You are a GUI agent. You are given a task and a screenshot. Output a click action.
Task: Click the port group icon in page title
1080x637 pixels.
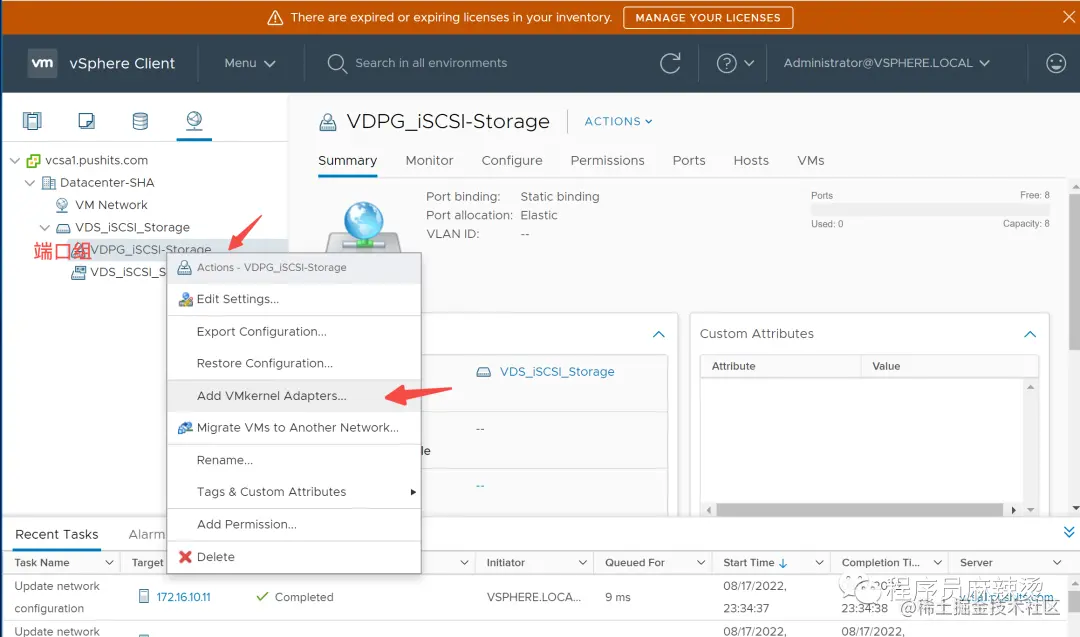pyautogui.click(x=328, y=122)
